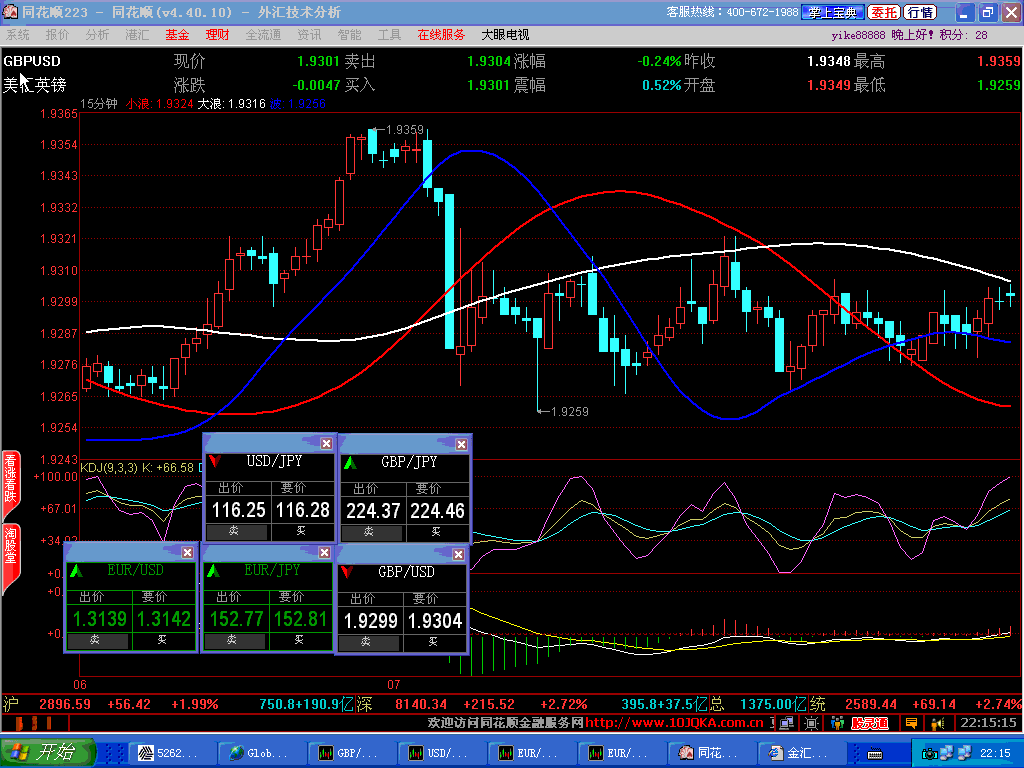The height and width of the screenshot is (768, 1024).
Task: Close the USD/JPY quote panel
Action: (327, 443)
